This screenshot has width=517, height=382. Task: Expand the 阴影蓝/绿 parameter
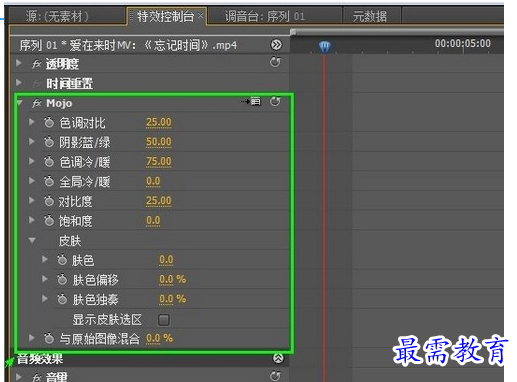tap(32, 142)
